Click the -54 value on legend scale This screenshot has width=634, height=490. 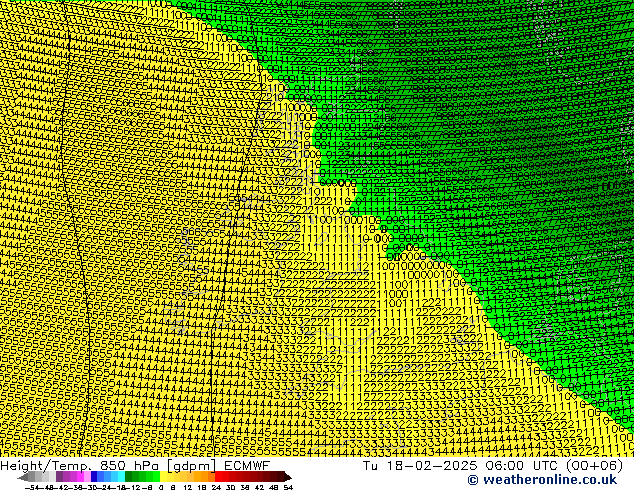pos(32,487)
